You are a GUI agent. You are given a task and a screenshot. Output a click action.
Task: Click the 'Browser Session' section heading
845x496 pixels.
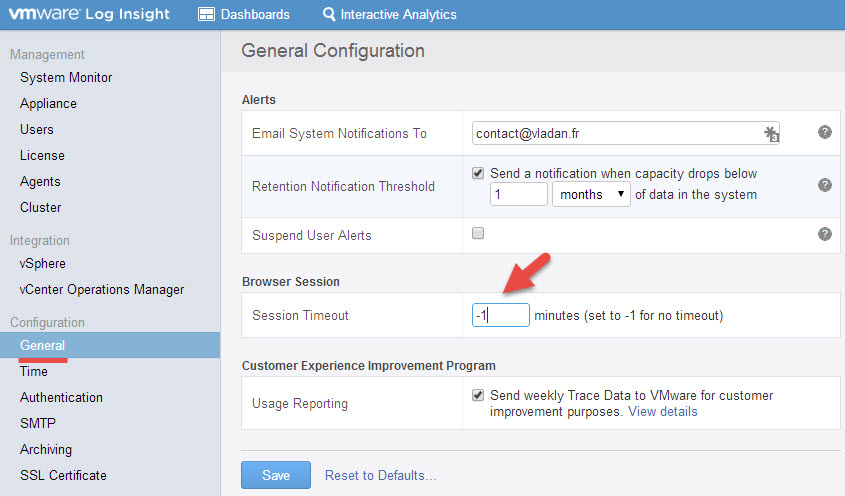291,281
